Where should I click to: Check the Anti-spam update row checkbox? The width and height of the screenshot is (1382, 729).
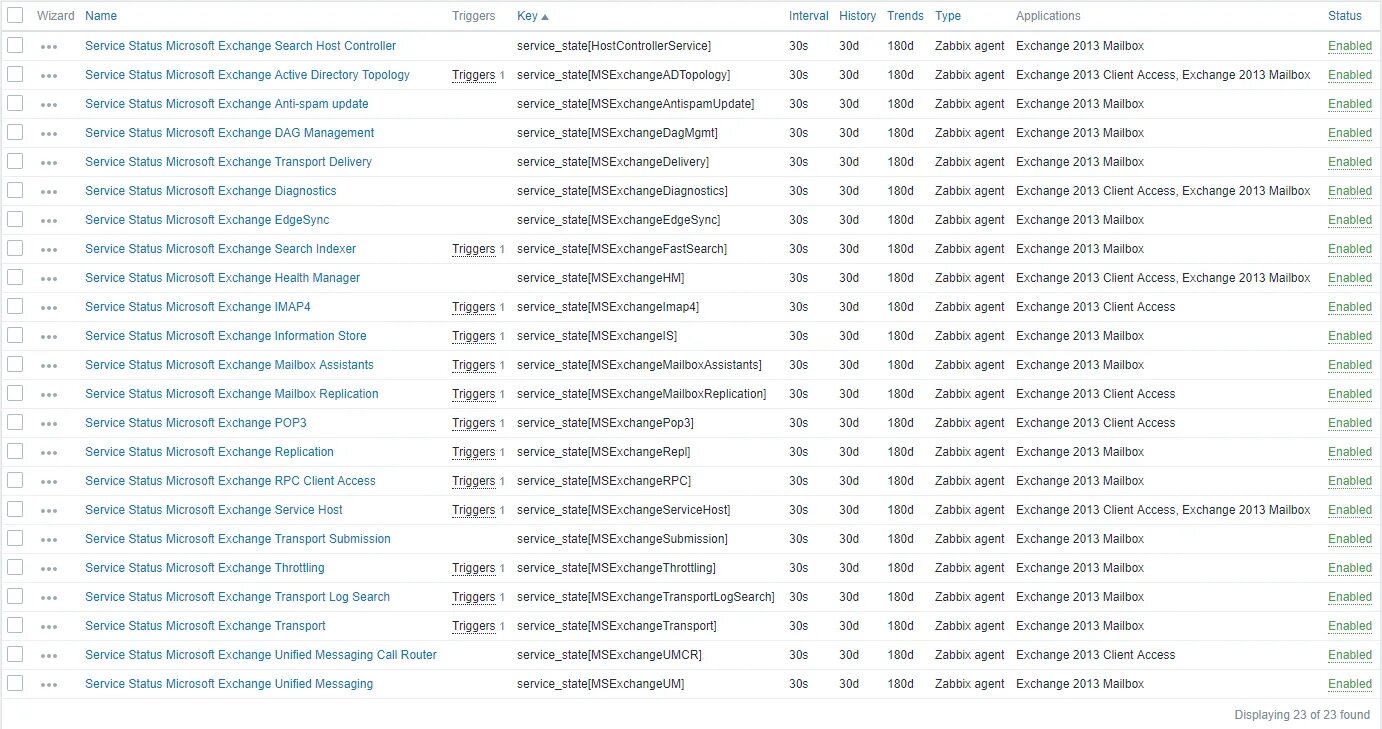pos(15,103)
